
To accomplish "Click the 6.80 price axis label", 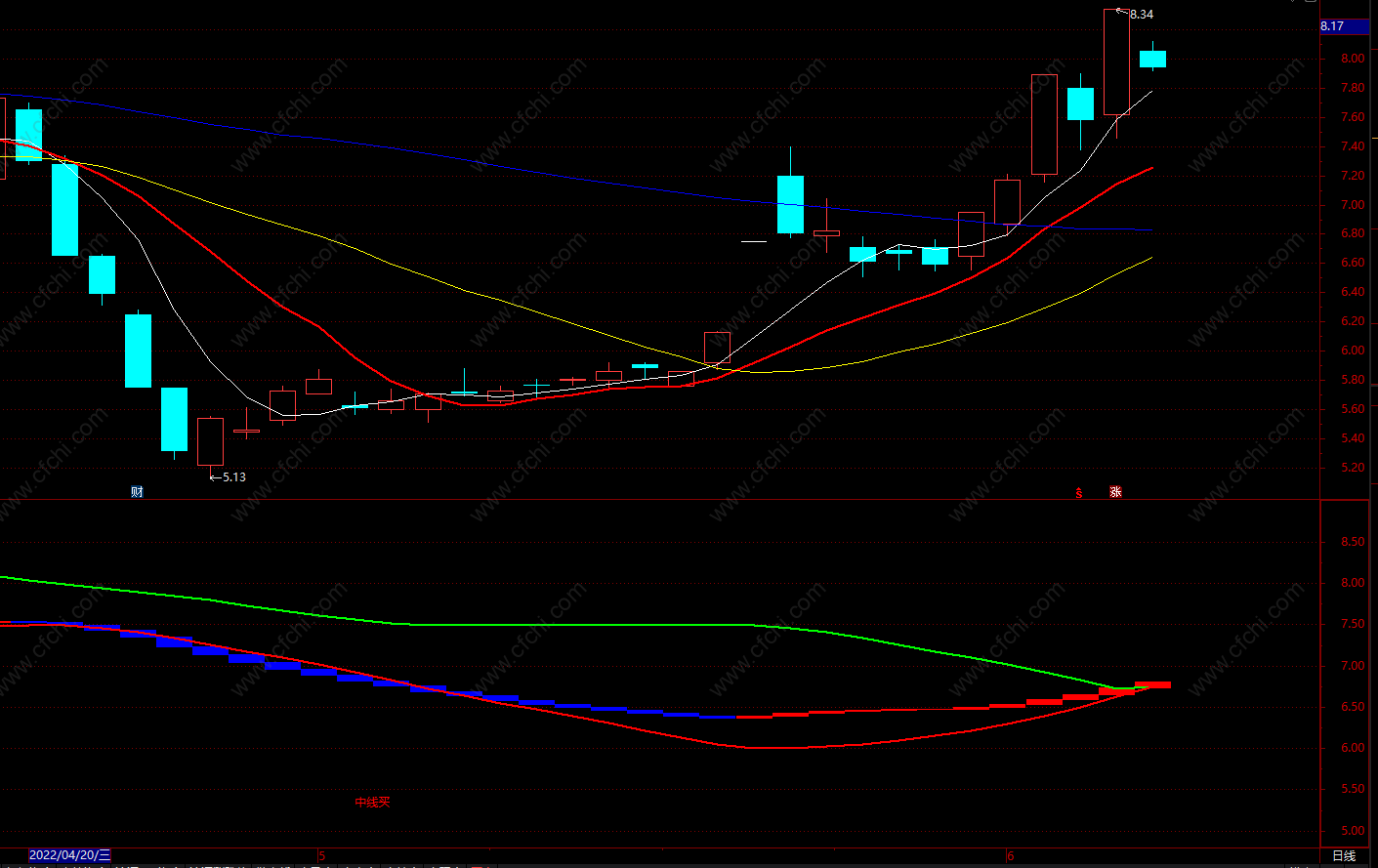I will point(1353,233).
